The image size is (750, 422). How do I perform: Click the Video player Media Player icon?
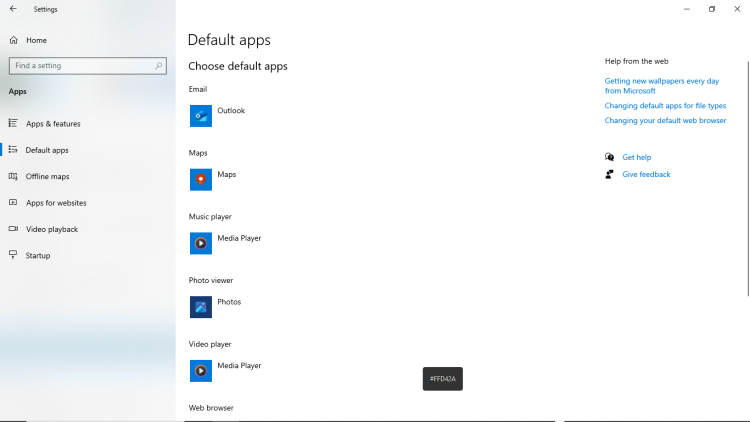pyautogui.click(x=201, y=371)
